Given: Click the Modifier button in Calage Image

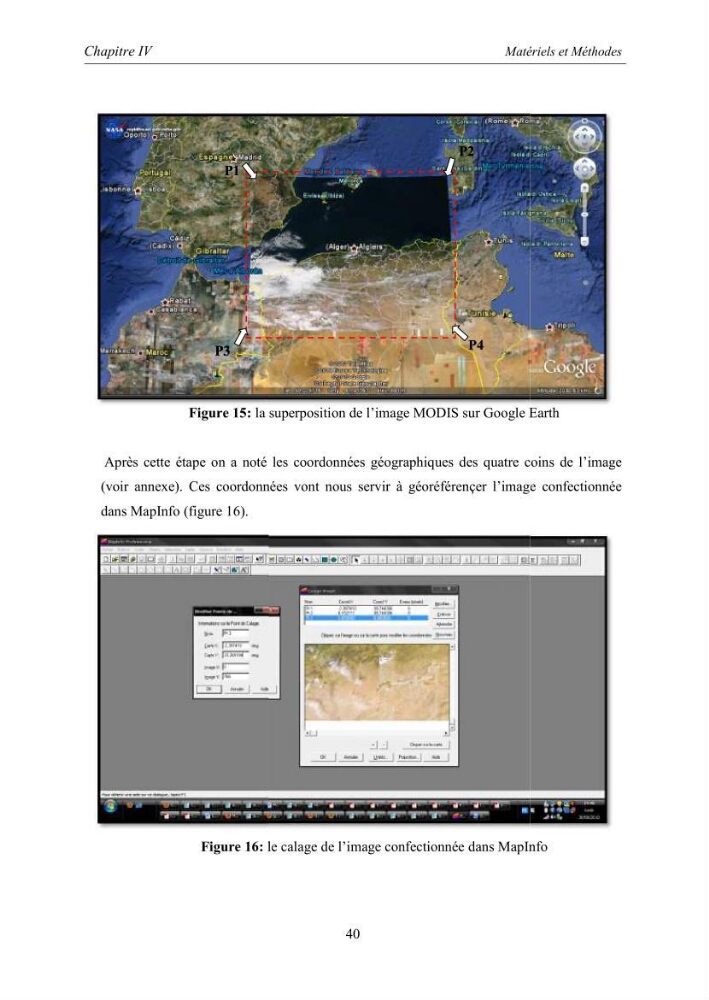Looking at the screenshot, I should click(x=444, y=604).
